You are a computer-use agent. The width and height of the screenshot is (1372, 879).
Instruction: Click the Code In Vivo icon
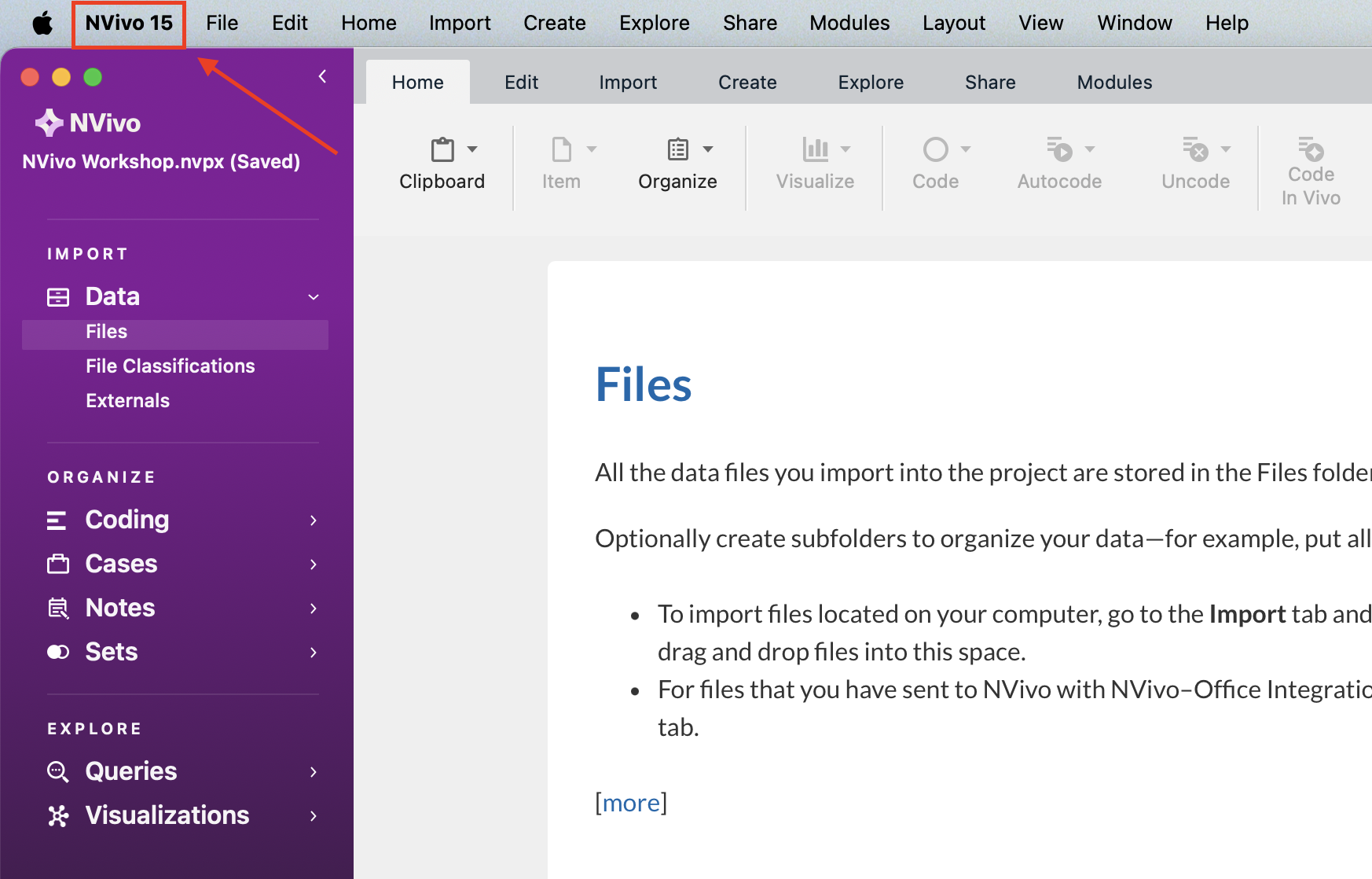pos(1311,149)
